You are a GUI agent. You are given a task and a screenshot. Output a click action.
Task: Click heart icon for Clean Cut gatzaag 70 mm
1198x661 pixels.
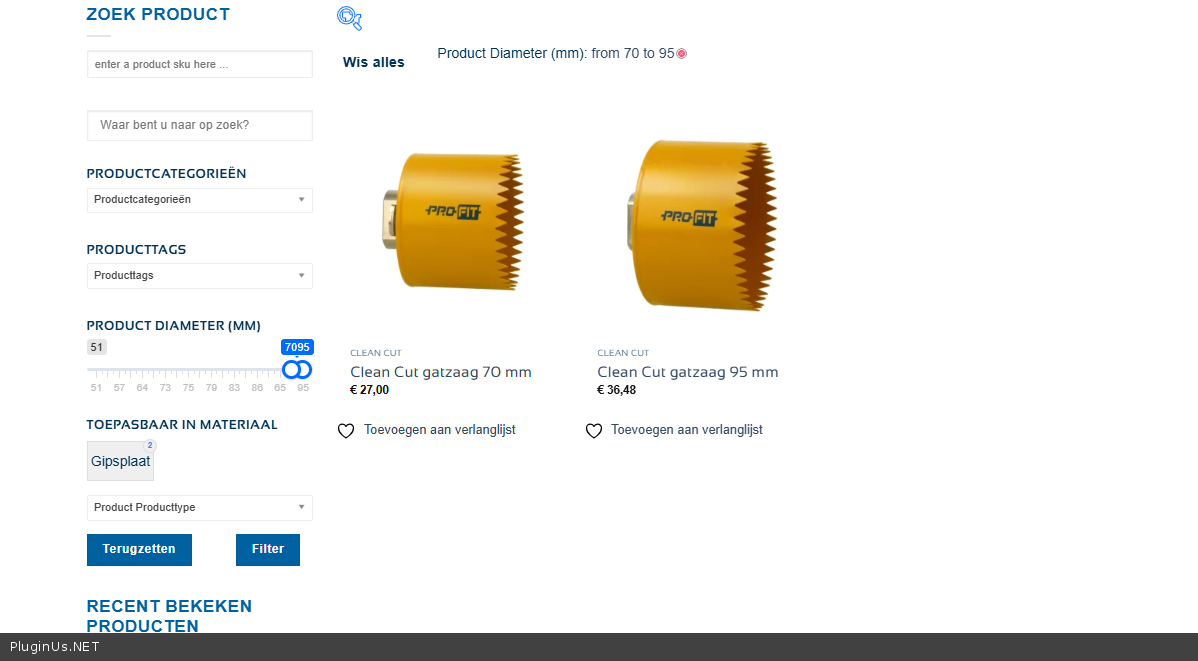tap(346, 431)
